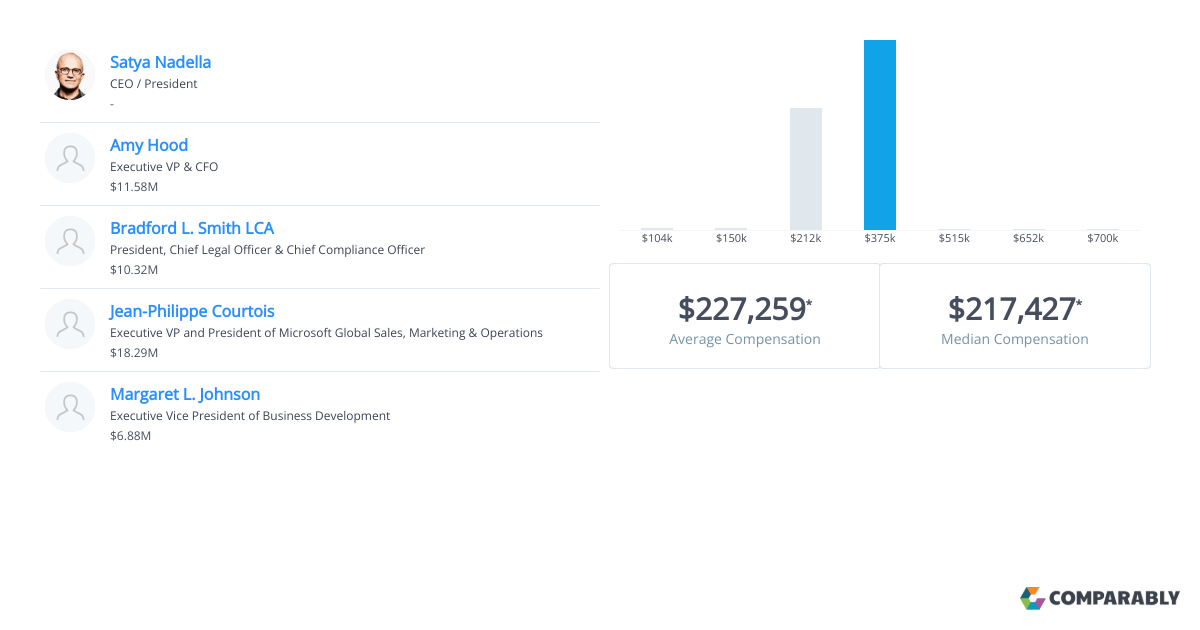Image resolution: width=1200 pixels, height=630 pixels.
Task: Click the Median Compensation label
Action: click(1015, 339)
